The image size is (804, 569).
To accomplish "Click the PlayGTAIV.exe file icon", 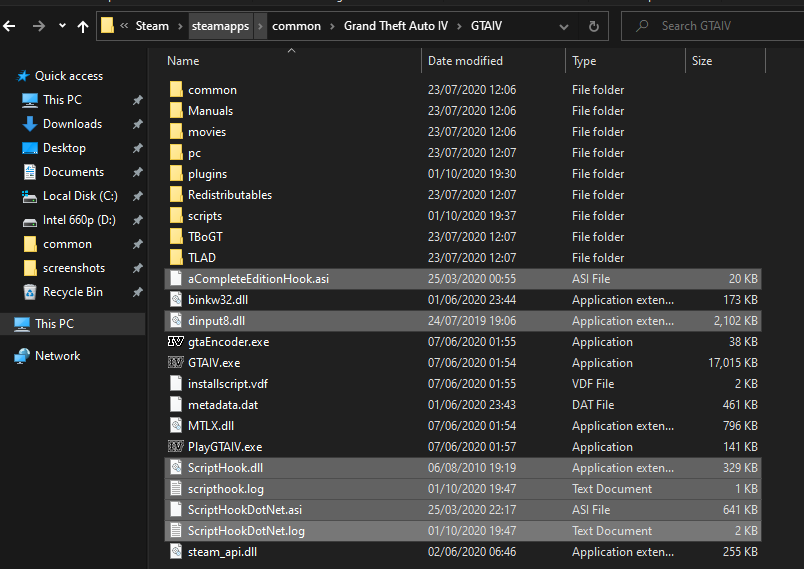I will [176, 447].
